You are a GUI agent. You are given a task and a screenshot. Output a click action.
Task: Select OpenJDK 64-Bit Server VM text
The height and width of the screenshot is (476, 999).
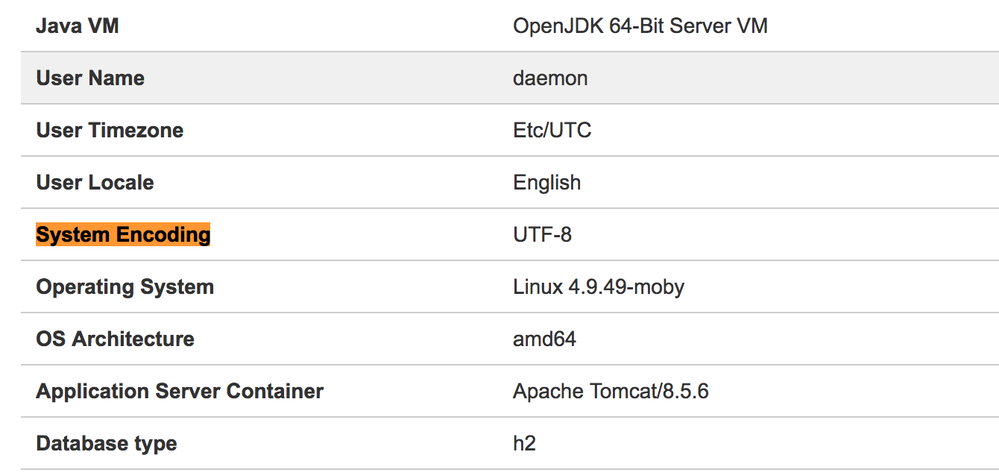point(640,26)
